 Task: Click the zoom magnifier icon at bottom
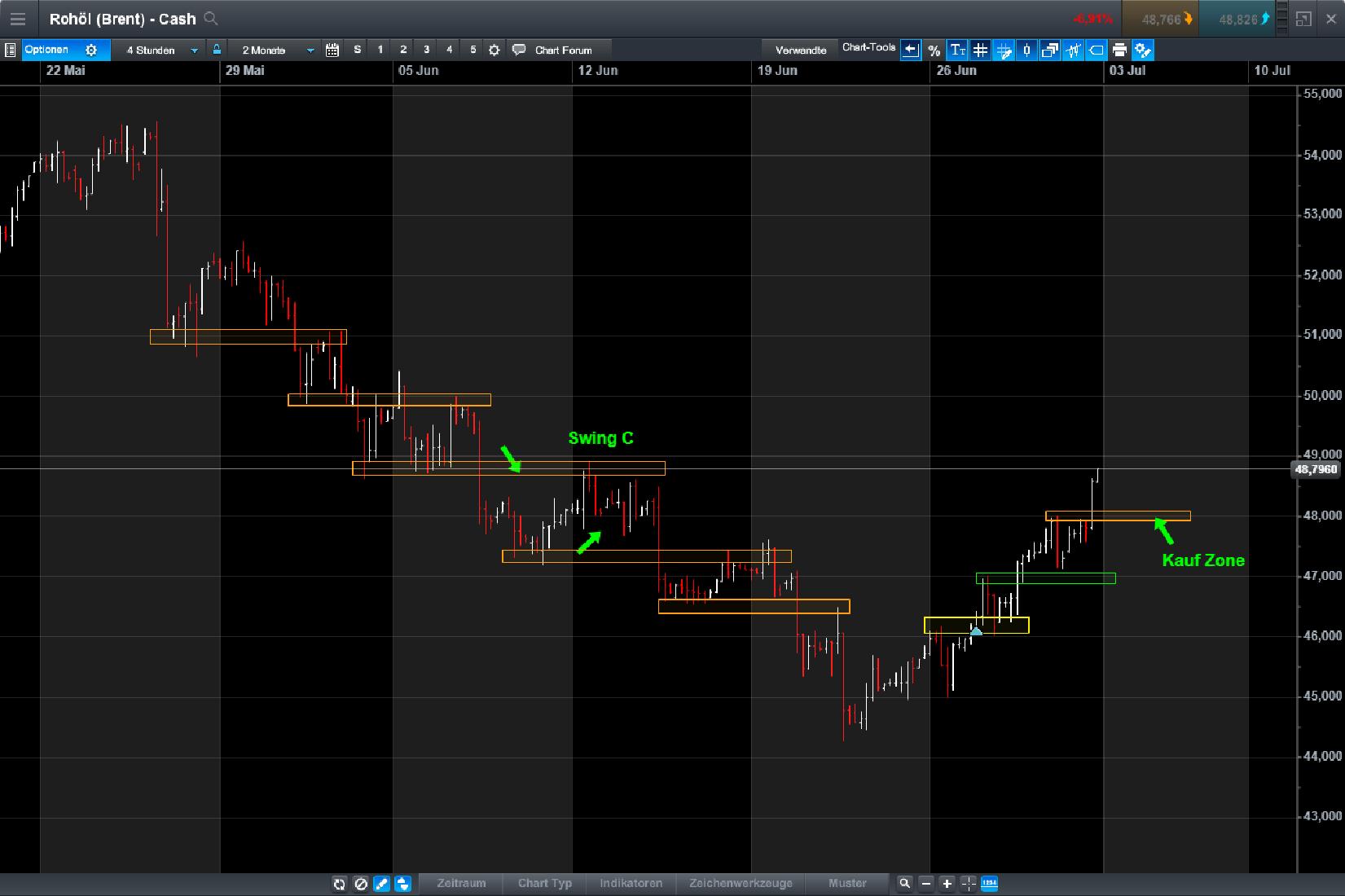click(905, 884)
